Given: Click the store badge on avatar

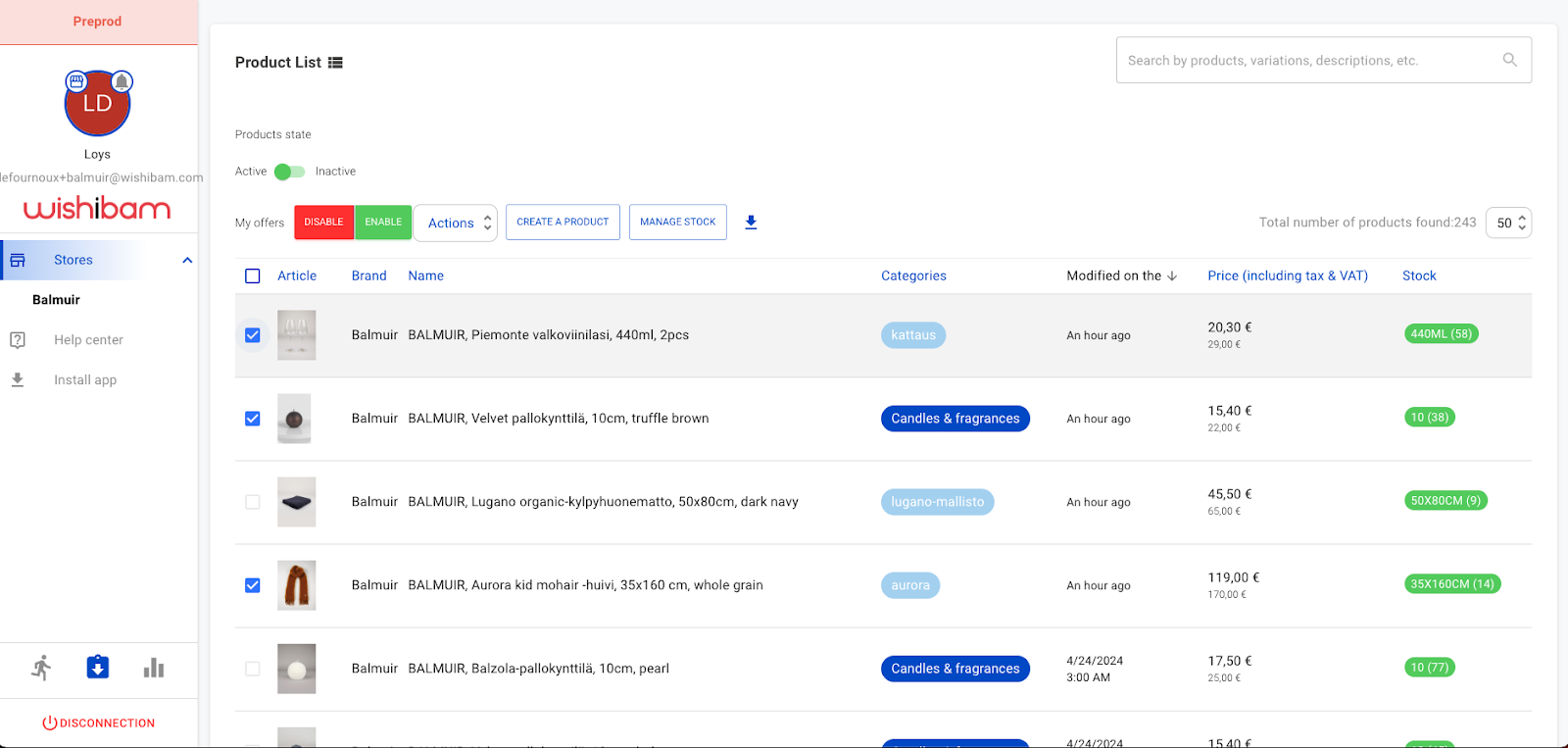Looking at the screenshot, I should [76, 81].
